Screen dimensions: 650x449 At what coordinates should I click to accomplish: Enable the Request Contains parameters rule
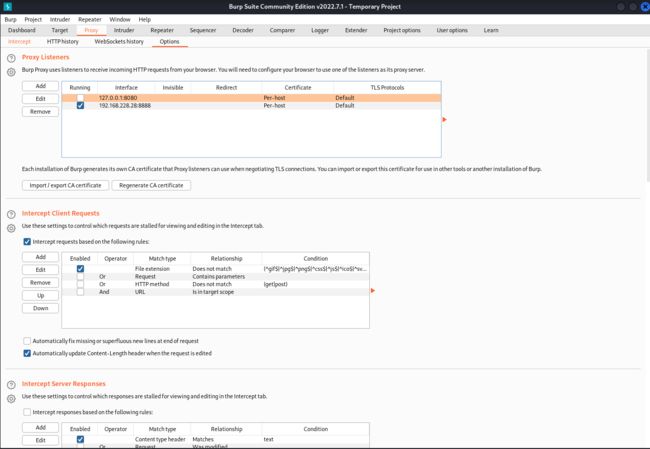pyautogui.click(x=80, y=277)
